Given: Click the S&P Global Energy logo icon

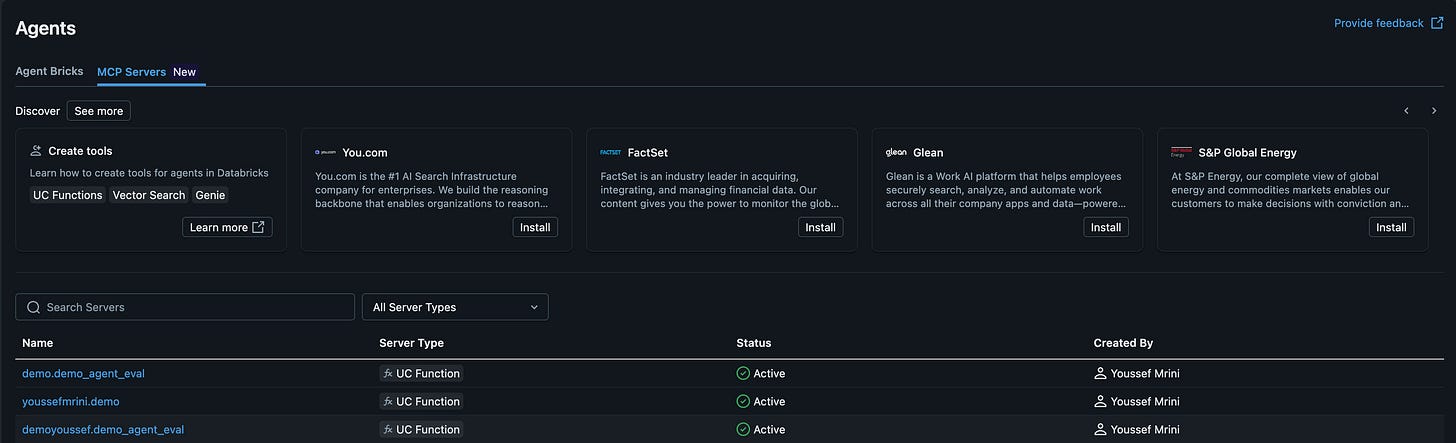Looking at the screenshot, I should pyautogui.click(x=1181, y=152).
